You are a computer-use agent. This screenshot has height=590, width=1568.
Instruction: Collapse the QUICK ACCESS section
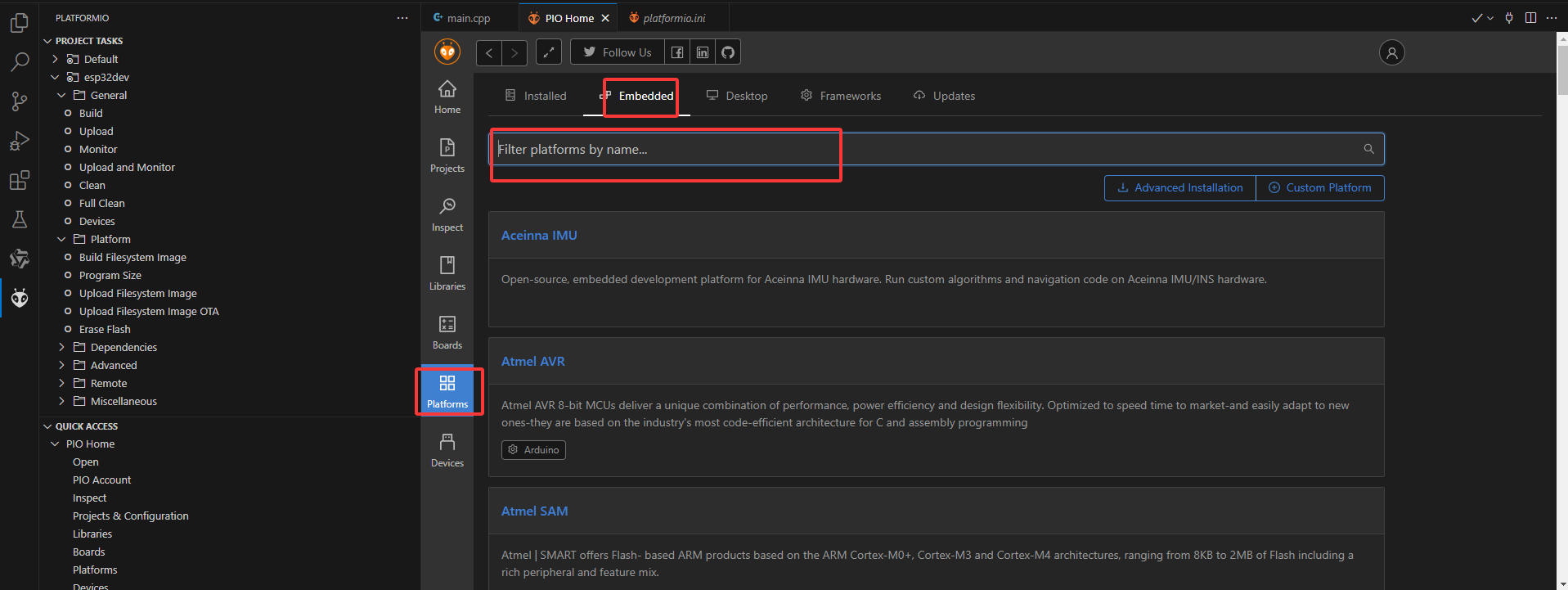47,426
